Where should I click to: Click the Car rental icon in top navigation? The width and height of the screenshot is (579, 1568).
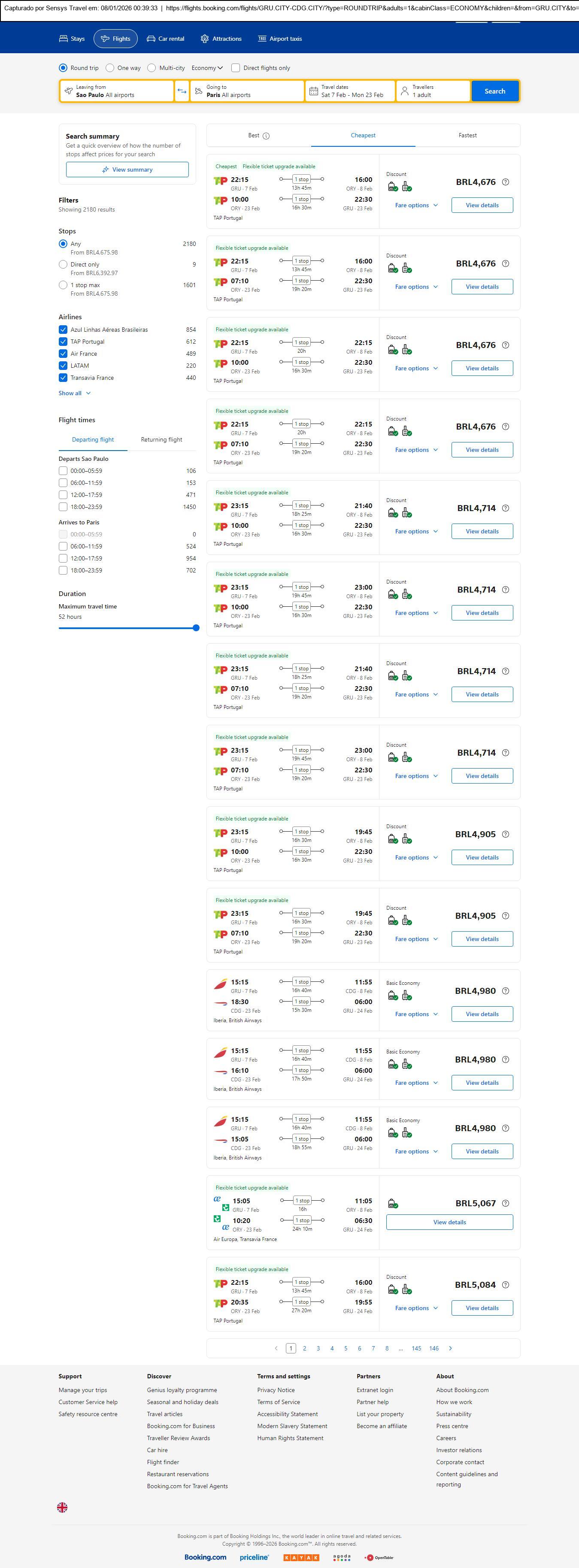click(151, 39)
